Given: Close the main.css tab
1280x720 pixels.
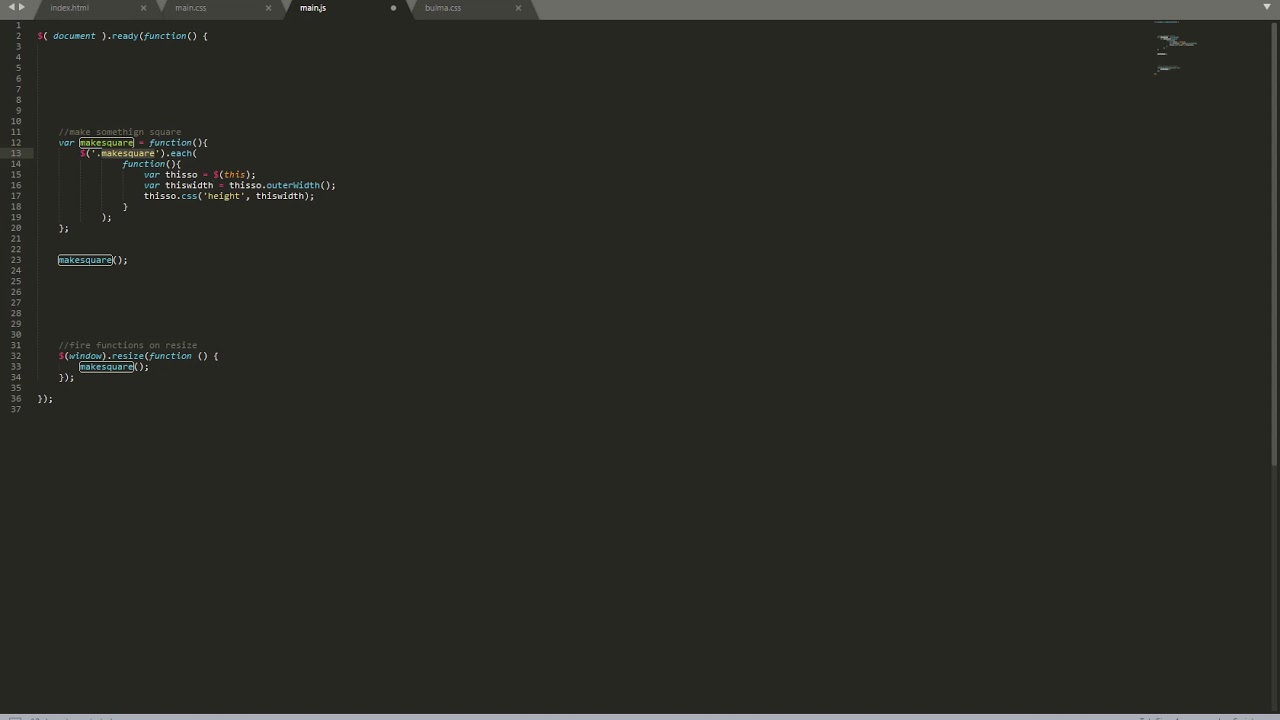Looking at the screenshot, I should 268,8.
